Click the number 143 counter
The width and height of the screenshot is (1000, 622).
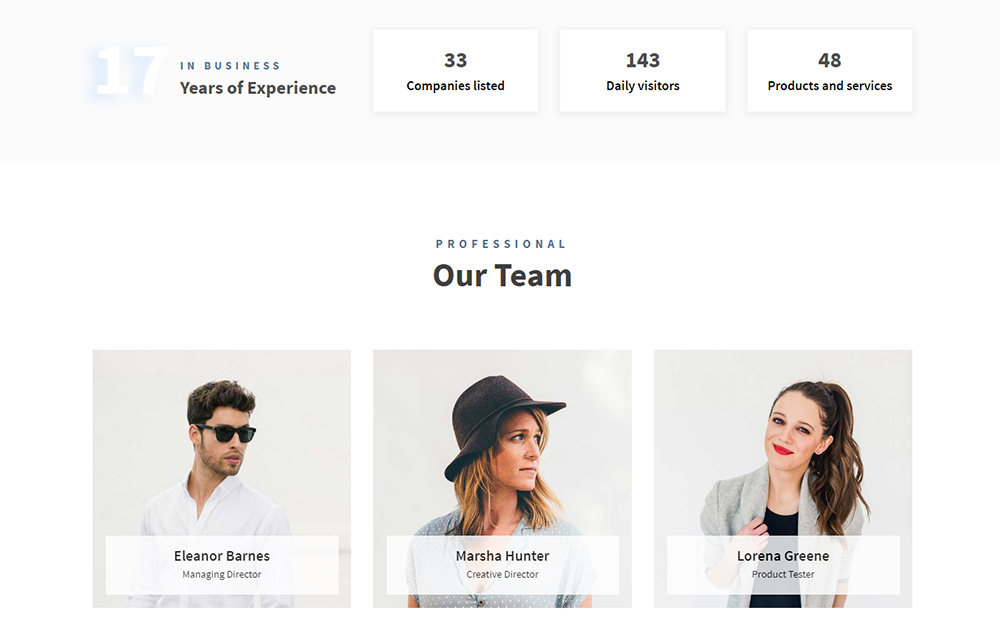pos(642,61)
